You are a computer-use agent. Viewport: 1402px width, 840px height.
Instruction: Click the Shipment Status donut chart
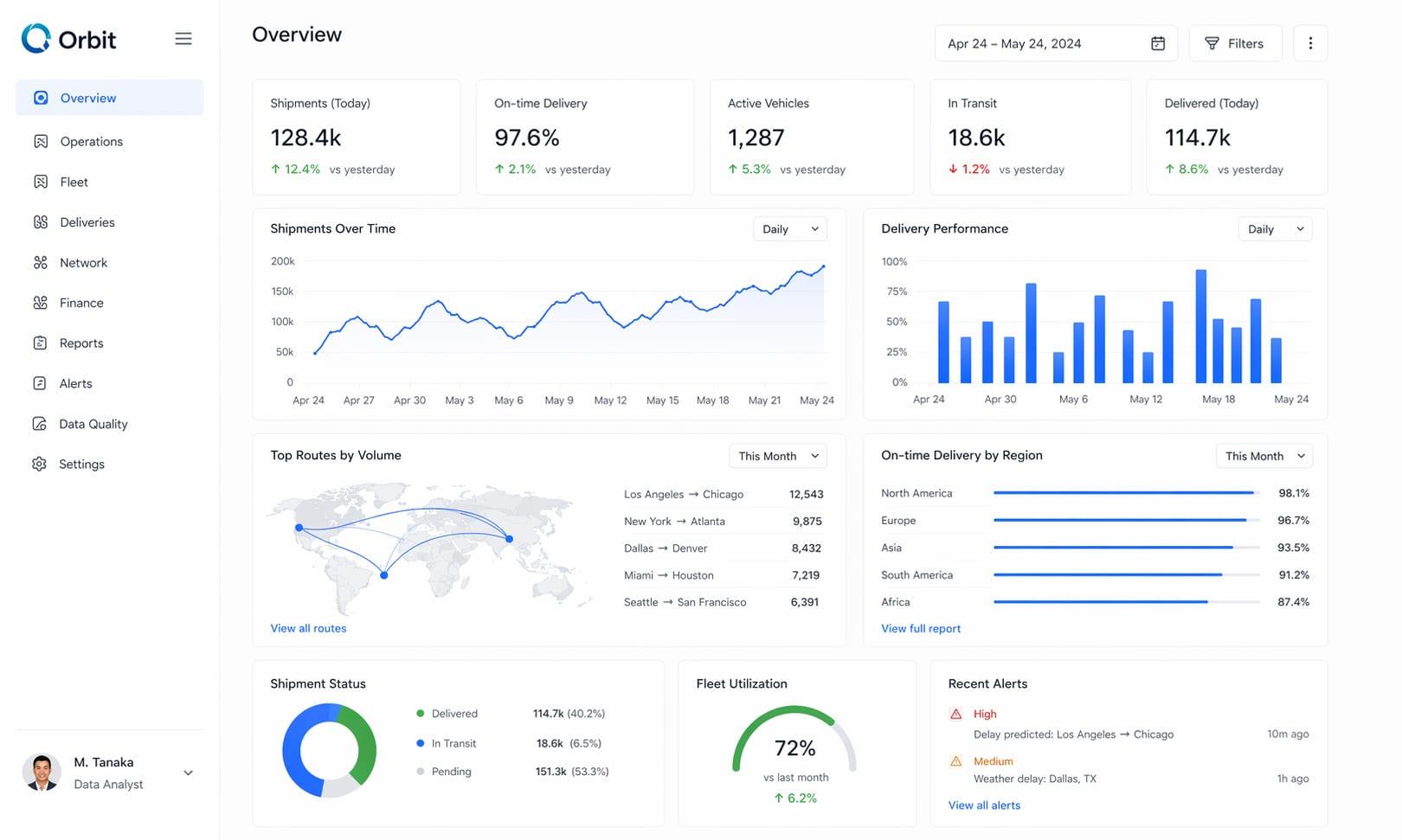coord(329,750)
